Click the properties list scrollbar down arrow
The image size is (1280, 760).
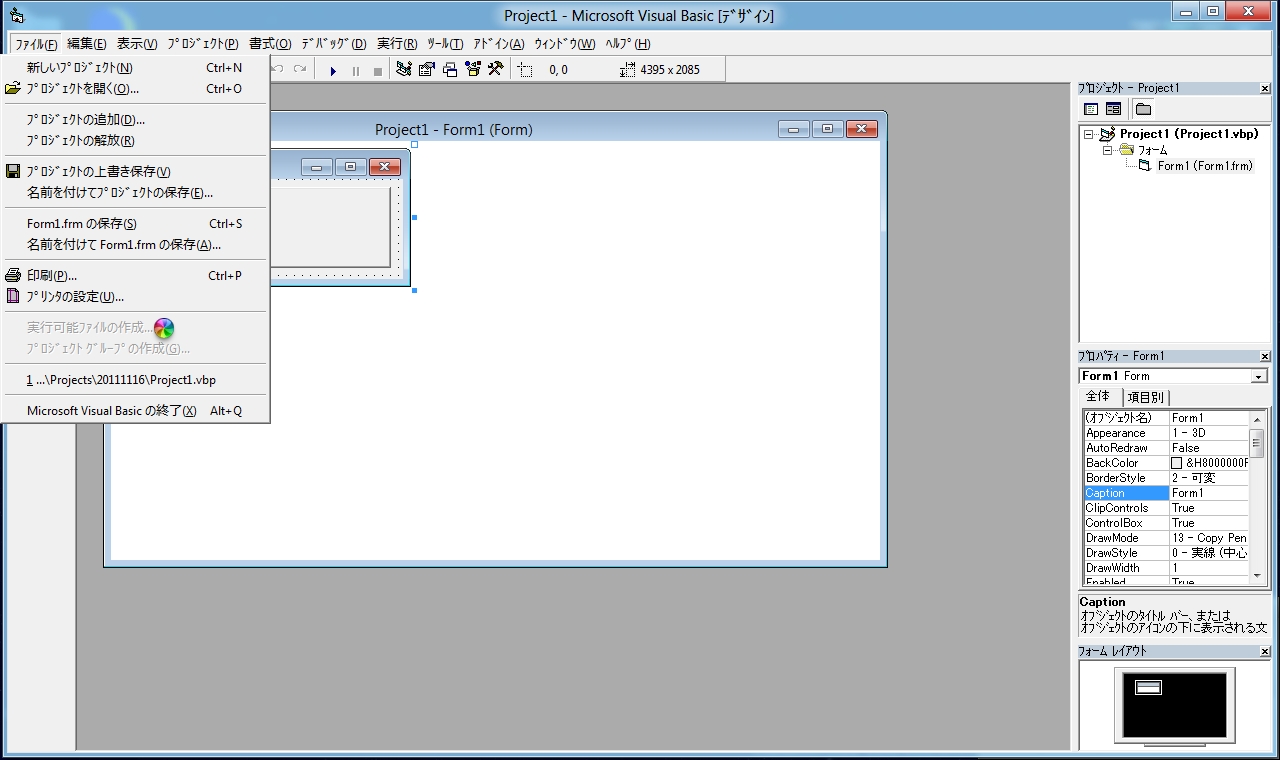[1257, 576]
